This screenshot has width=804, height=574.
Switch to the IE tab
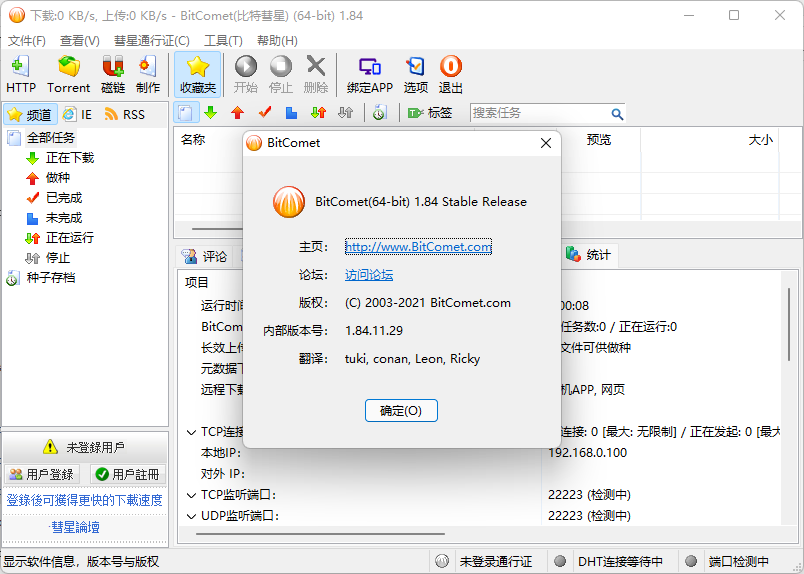pyautogui.click(x=77, y=114)
